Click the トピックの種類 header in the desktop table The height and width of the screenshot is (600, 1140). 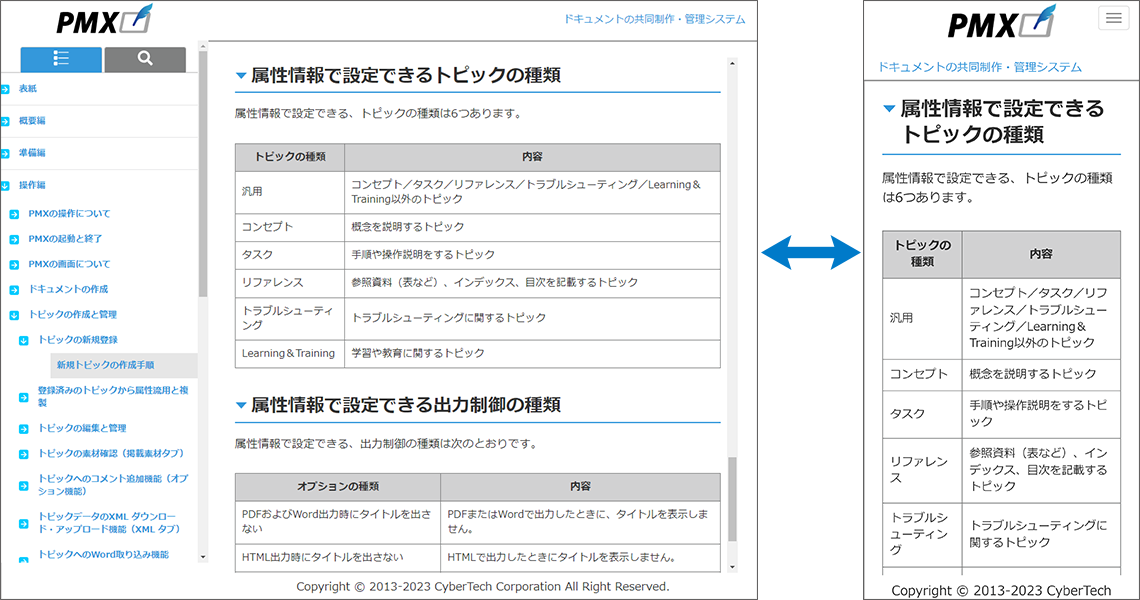coord(289,157)
